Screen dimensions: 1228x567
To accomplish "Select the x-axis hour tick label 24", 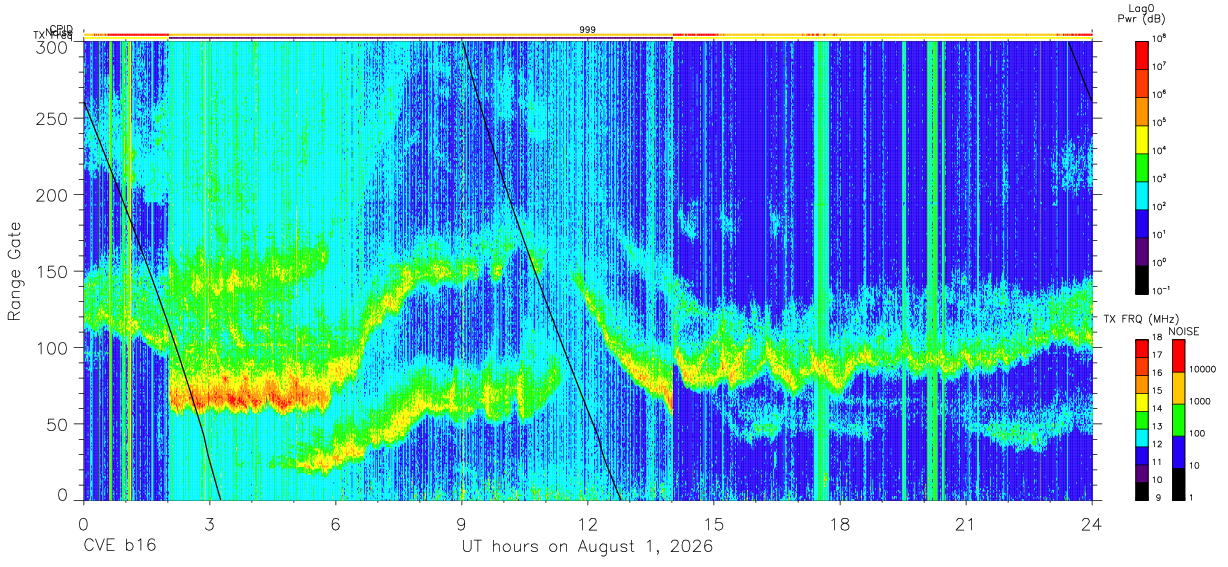I will [1092, 523].
